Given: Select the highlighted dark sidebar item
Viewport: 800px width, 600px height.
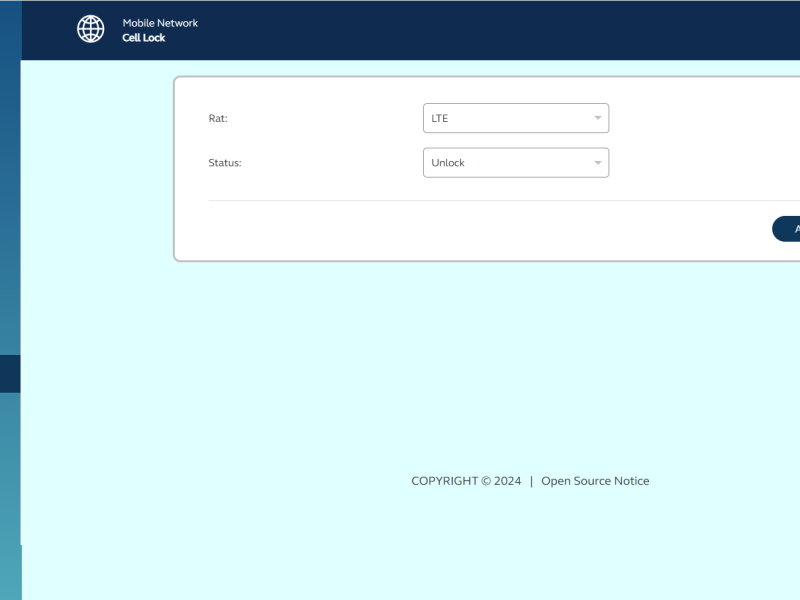Looking at the screenshot, I should [x=10, y=374].
